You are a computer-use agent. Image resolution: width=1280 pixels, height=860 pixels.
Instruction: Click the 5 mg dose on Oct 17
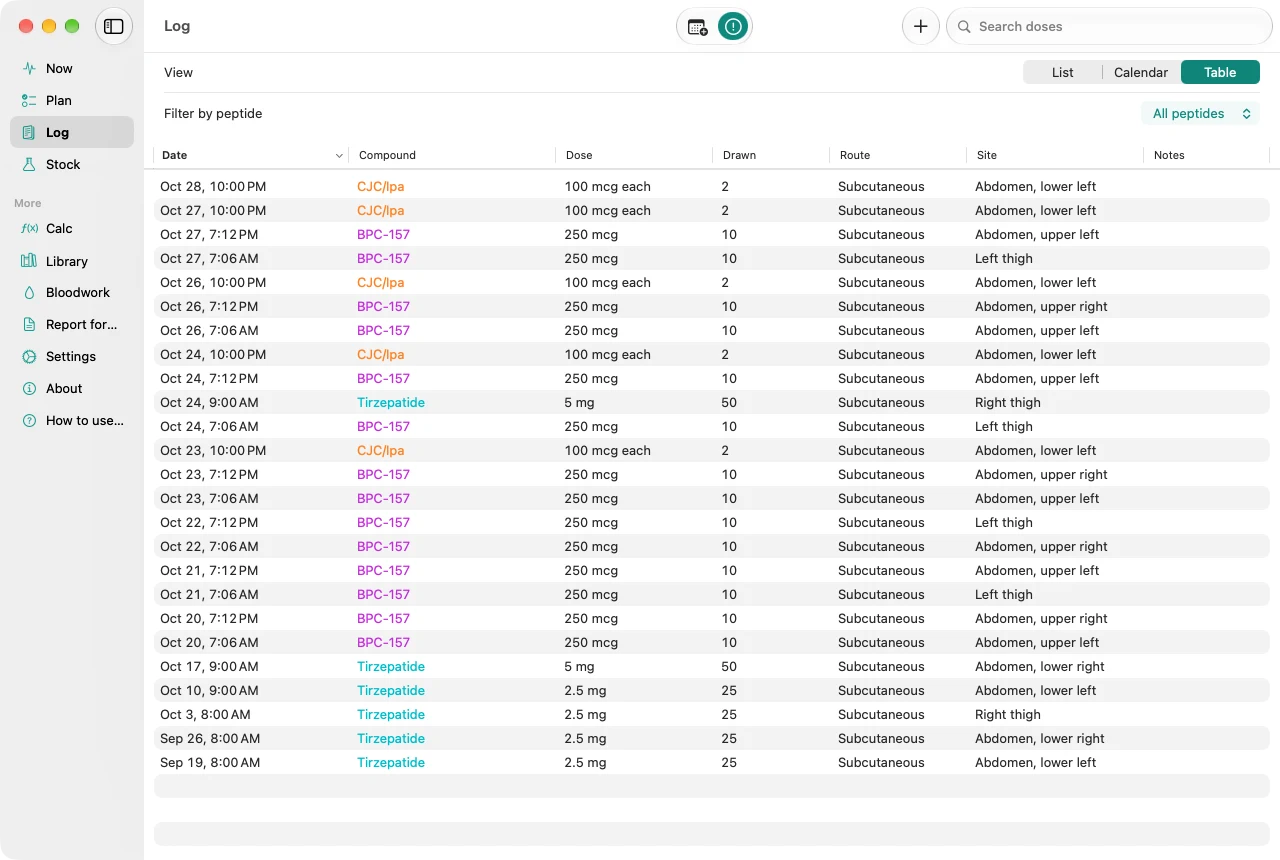[x=579, y=666]
